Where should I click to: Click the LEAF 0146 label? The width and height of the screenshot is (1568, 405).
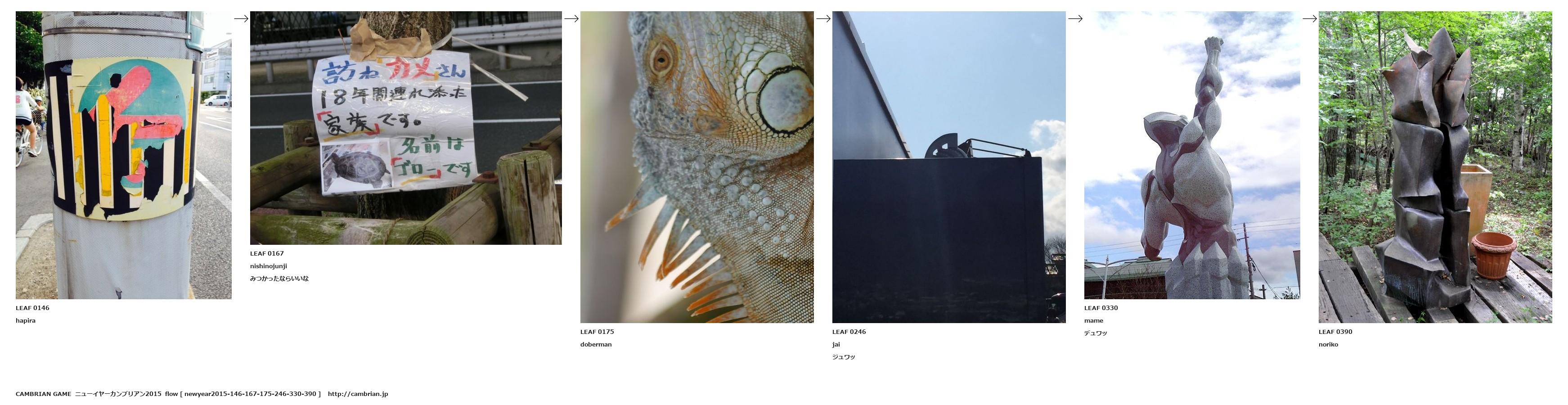(x=32, y=308)
